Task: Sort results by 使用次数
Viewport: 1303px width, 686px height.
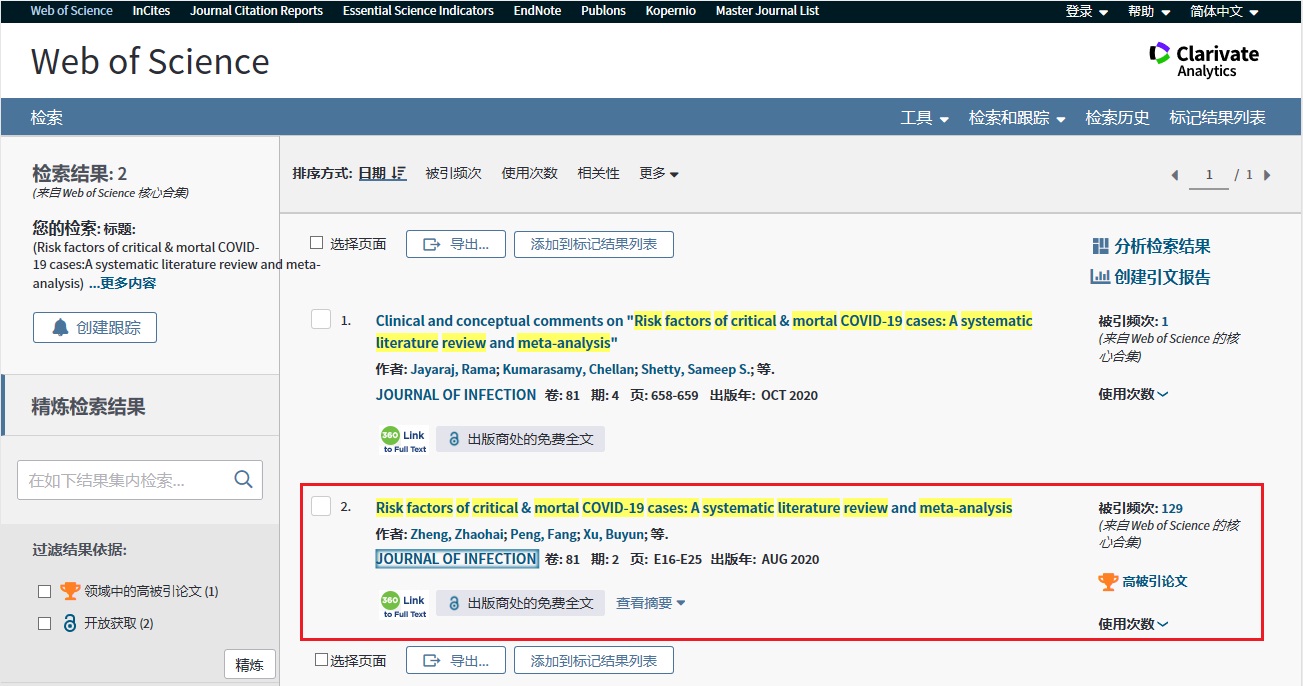Action: tap(529, 173)
